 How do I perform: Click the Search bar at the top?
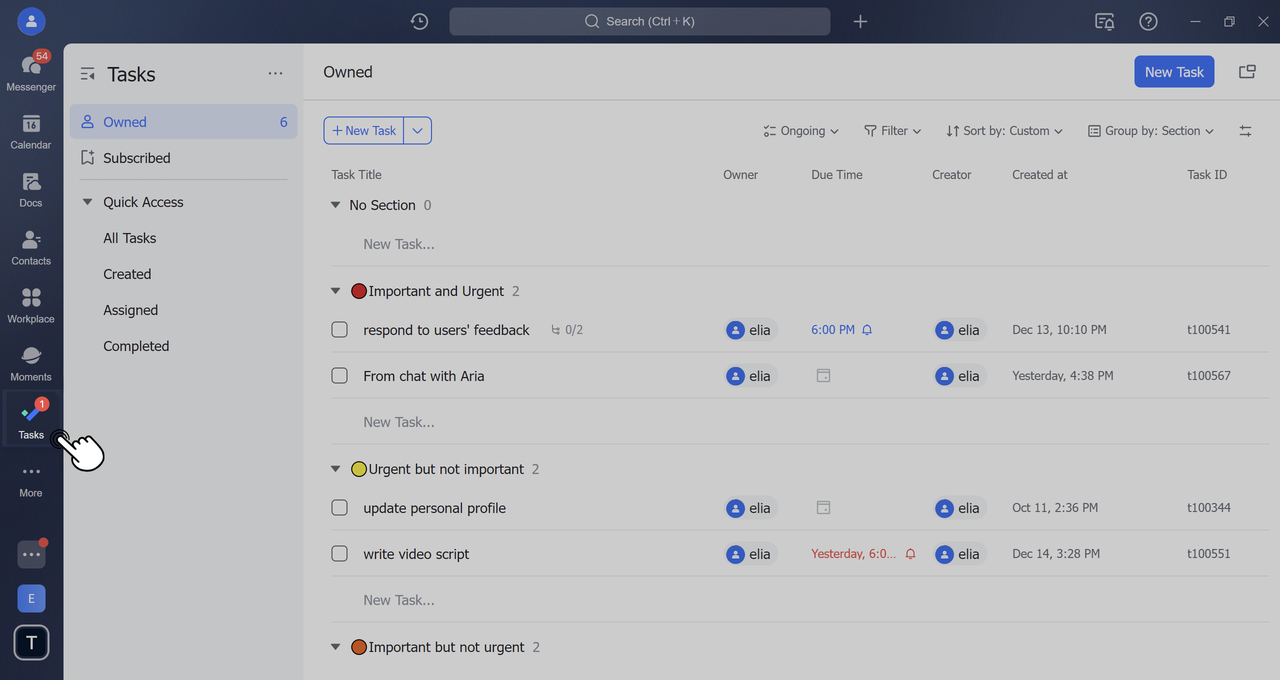click(x=640, y=21)
